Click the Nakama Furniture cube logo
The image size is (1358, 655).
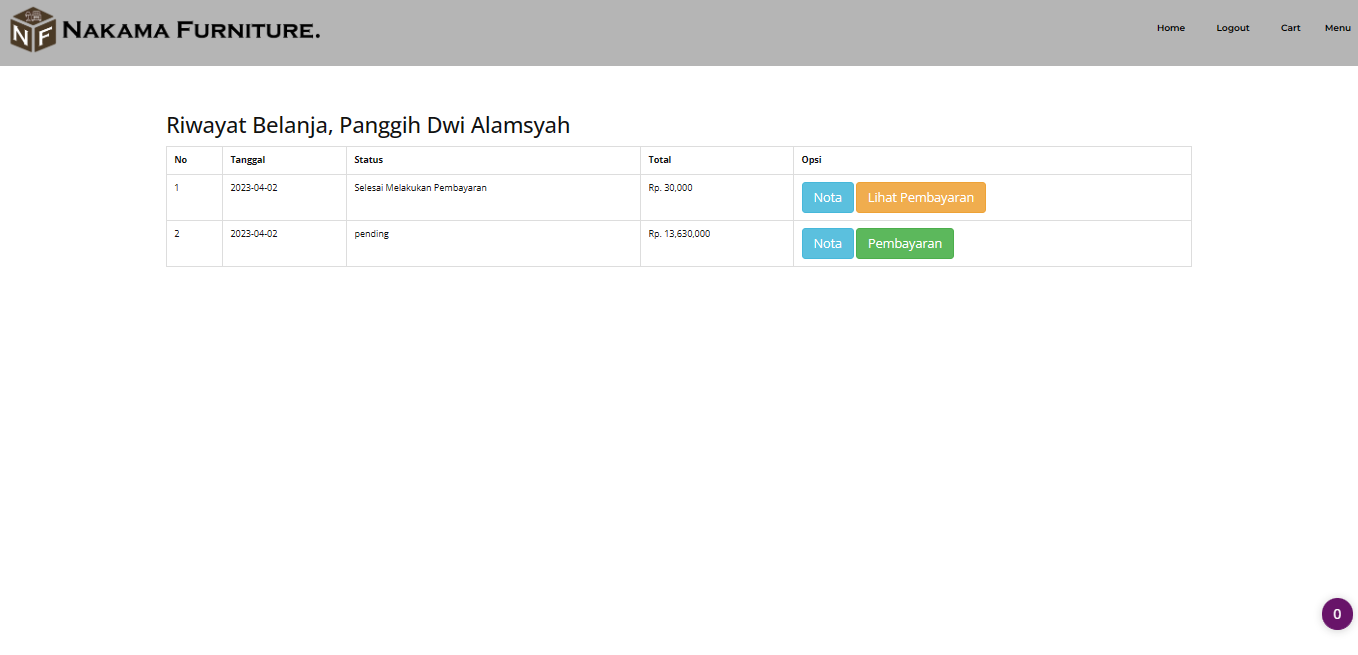(31, 27)
